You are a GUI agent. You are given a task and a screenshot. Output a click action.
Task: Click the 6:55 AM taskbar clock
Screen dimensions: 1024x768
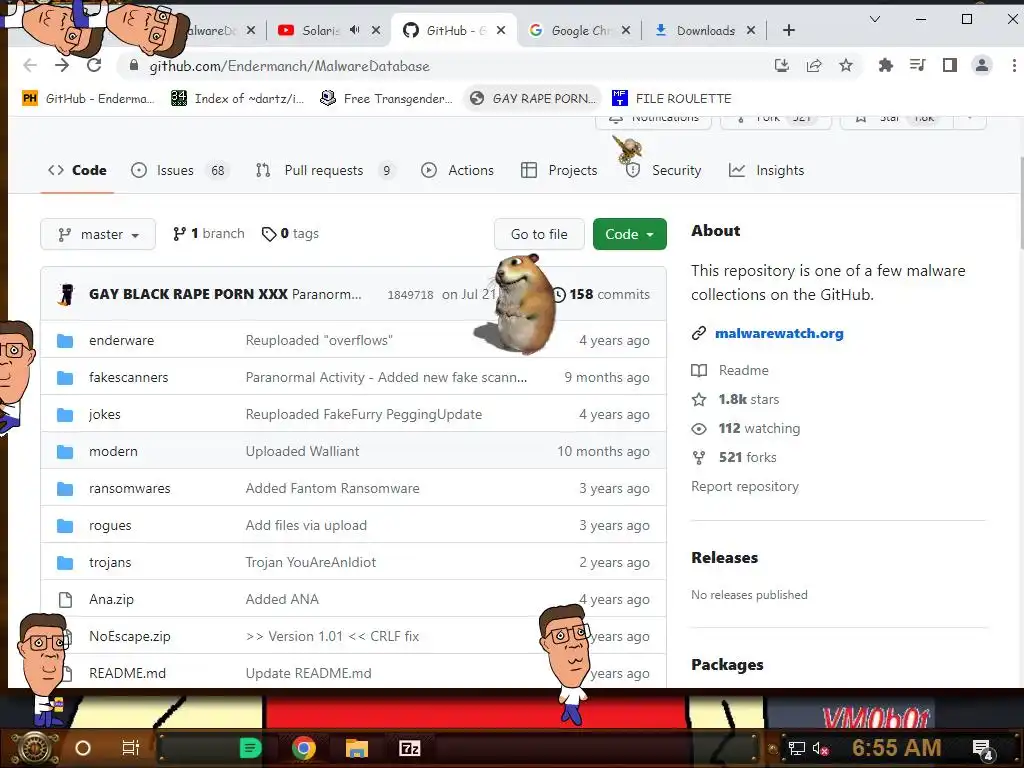coord(896,748)
